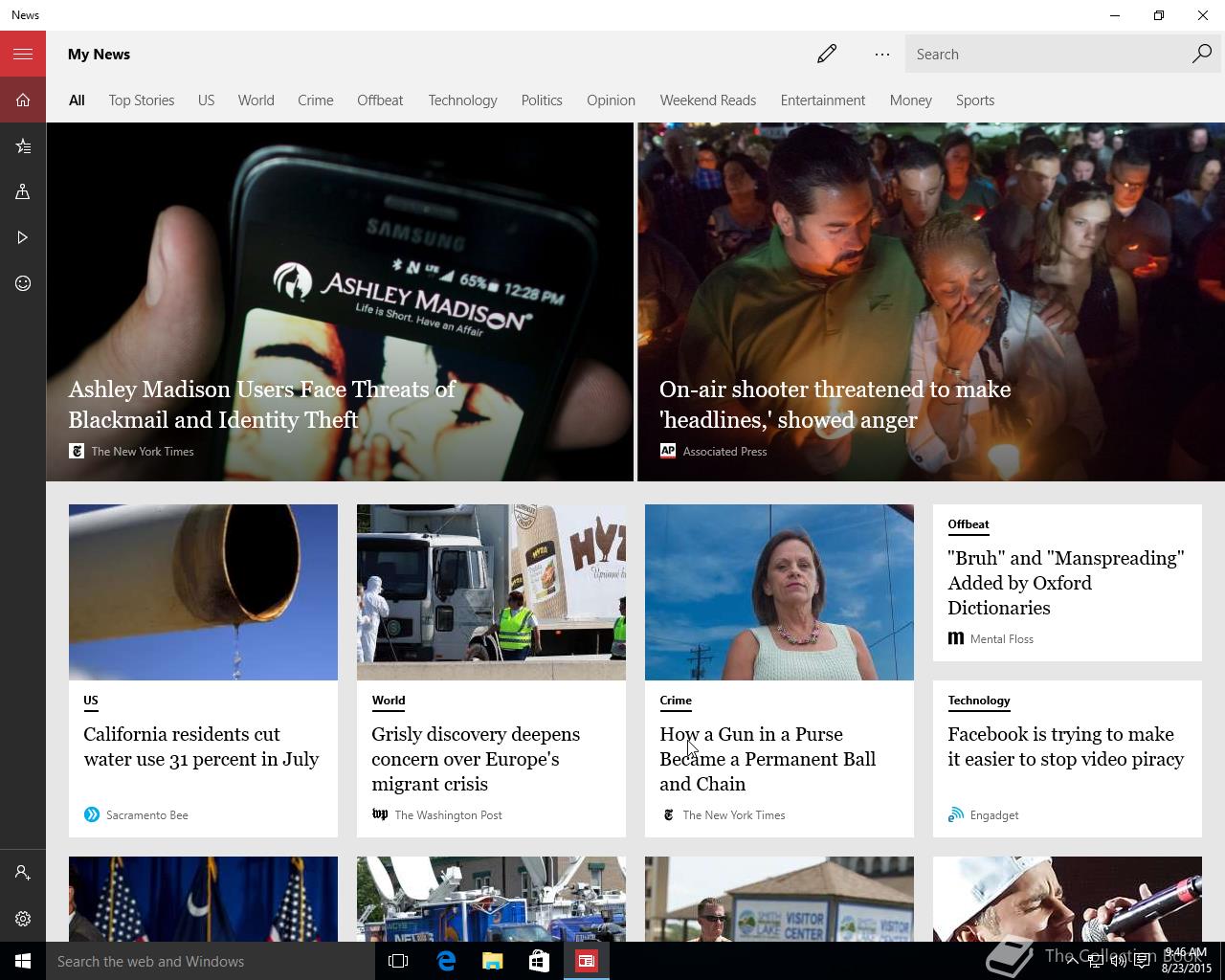Open Grisly discovery migrant crisis article
Screen dimensions: 1225x980
[476, 759]
